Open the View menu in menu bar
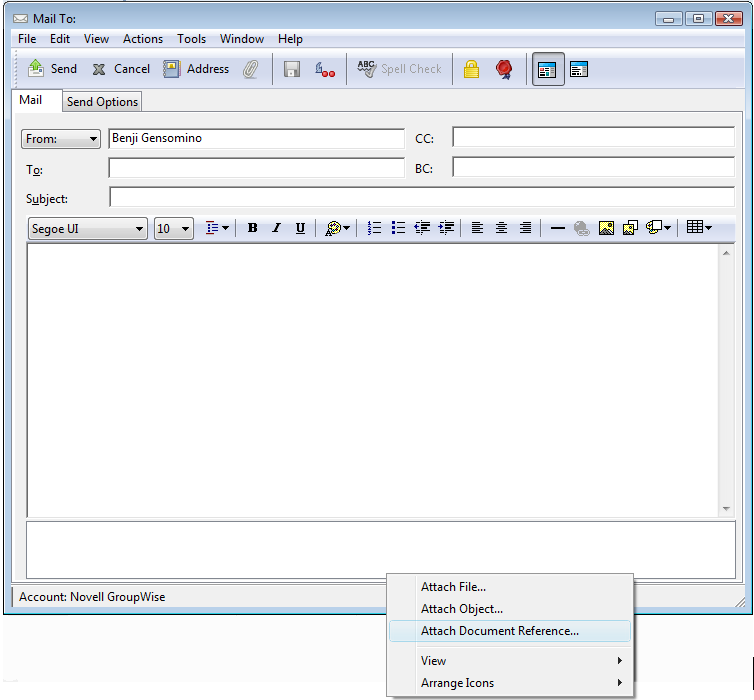754x700 pixels. pyautogui.click(x=96, y=39)
